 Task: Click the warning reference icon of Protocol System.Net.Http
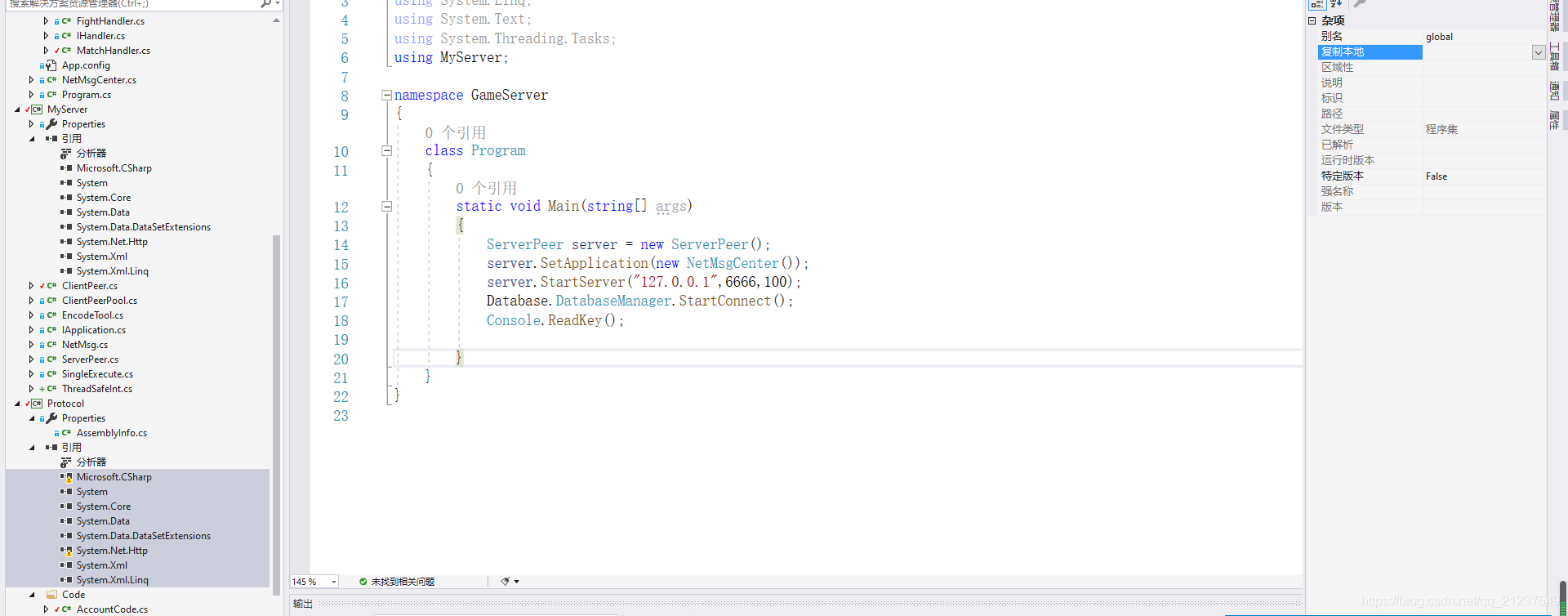(x=66, y=551)
